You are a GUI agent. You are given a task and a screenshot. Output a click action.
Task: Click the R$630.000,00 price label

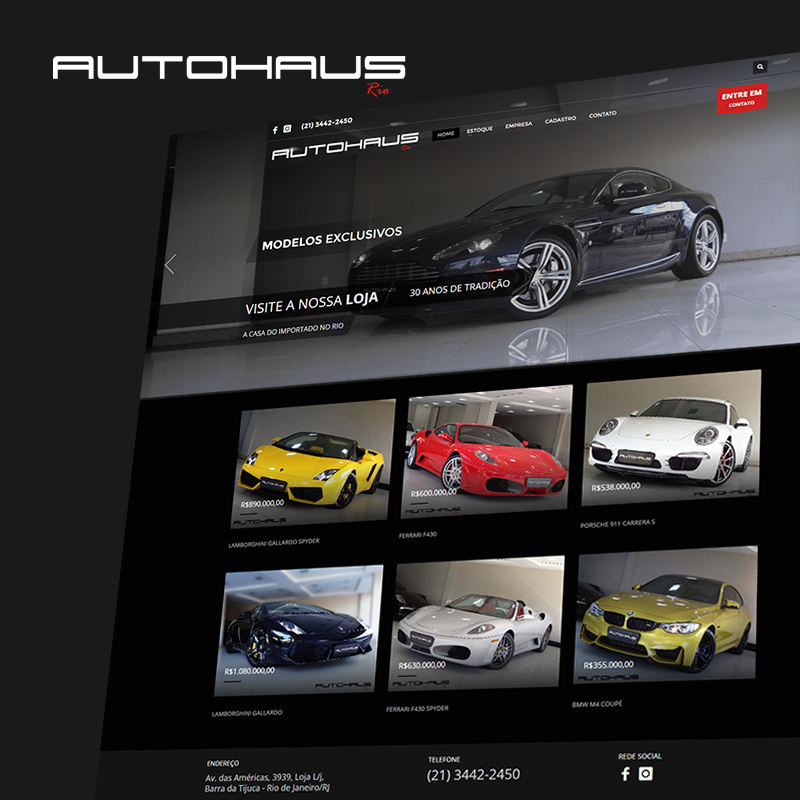422,665
